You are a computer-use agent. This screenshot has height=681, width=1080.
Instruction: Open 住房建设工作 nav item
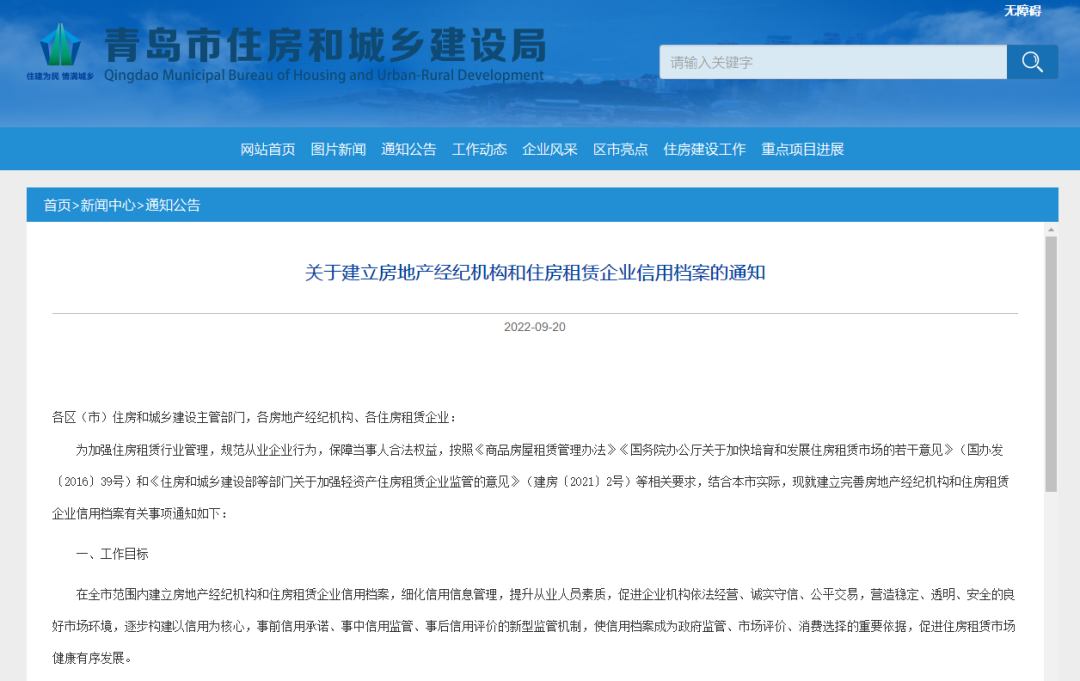point(705,149)
